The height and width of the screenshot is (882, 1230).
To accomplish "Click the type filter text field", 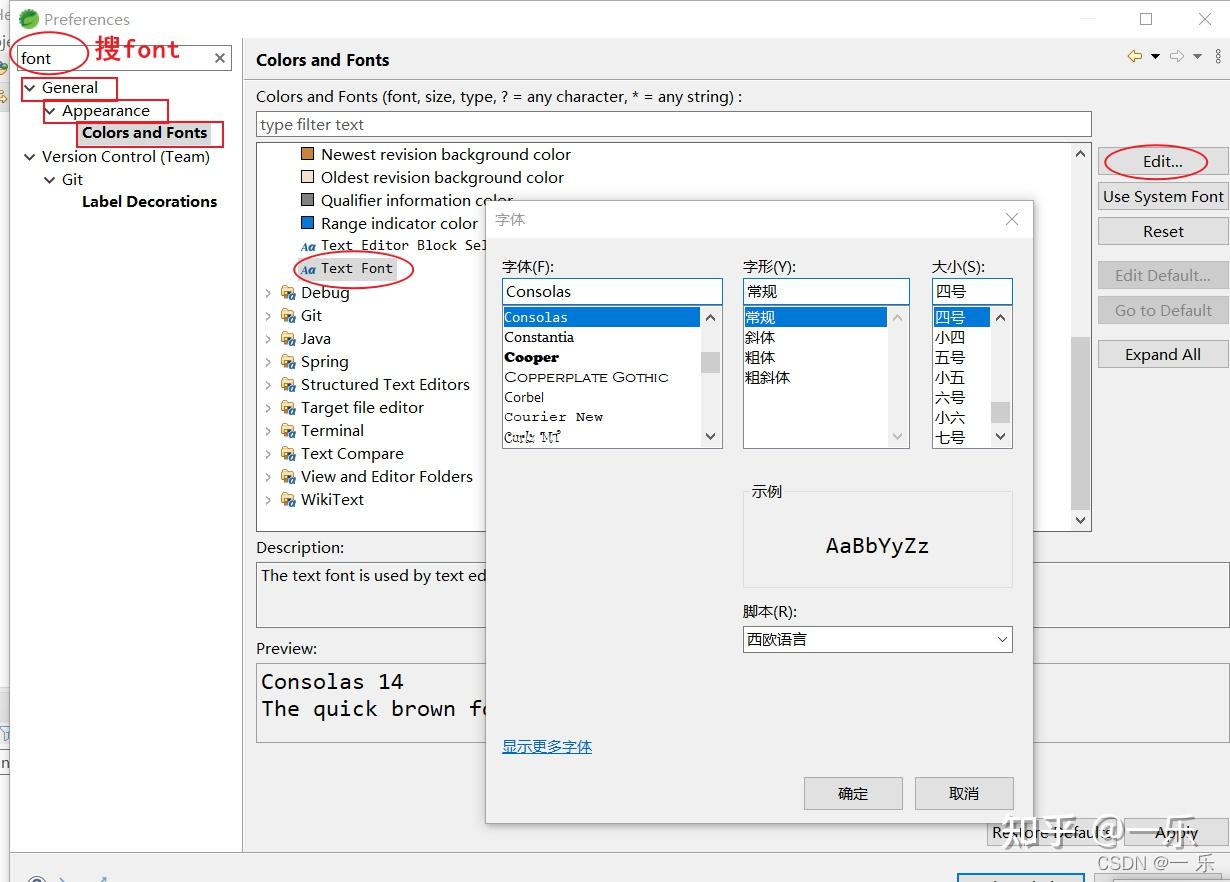I will (x=672, y=125).
